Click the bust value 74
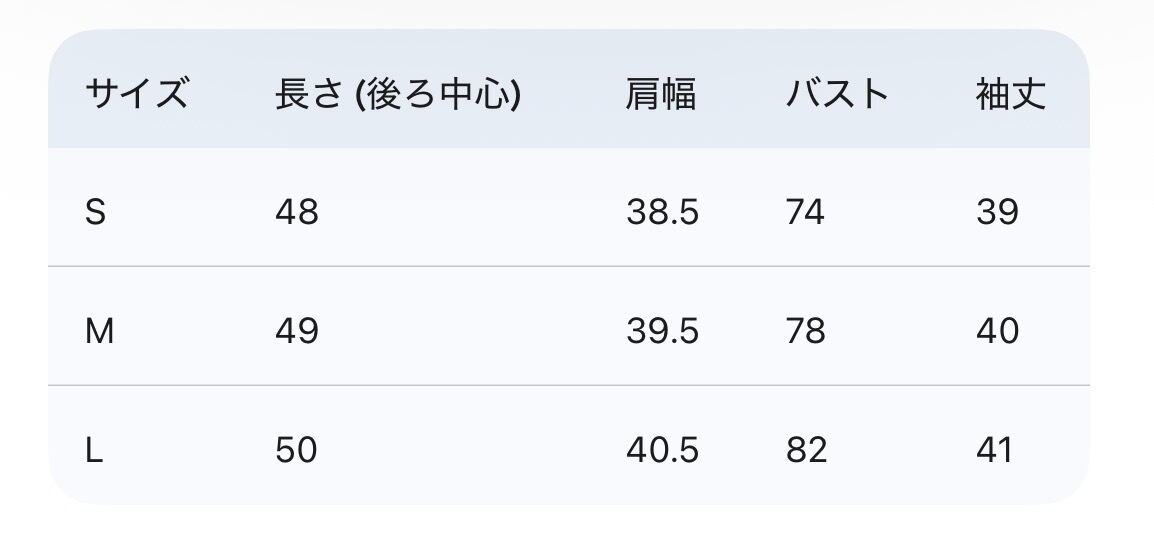Viewport: 1154px width, 539px height. 805,212
